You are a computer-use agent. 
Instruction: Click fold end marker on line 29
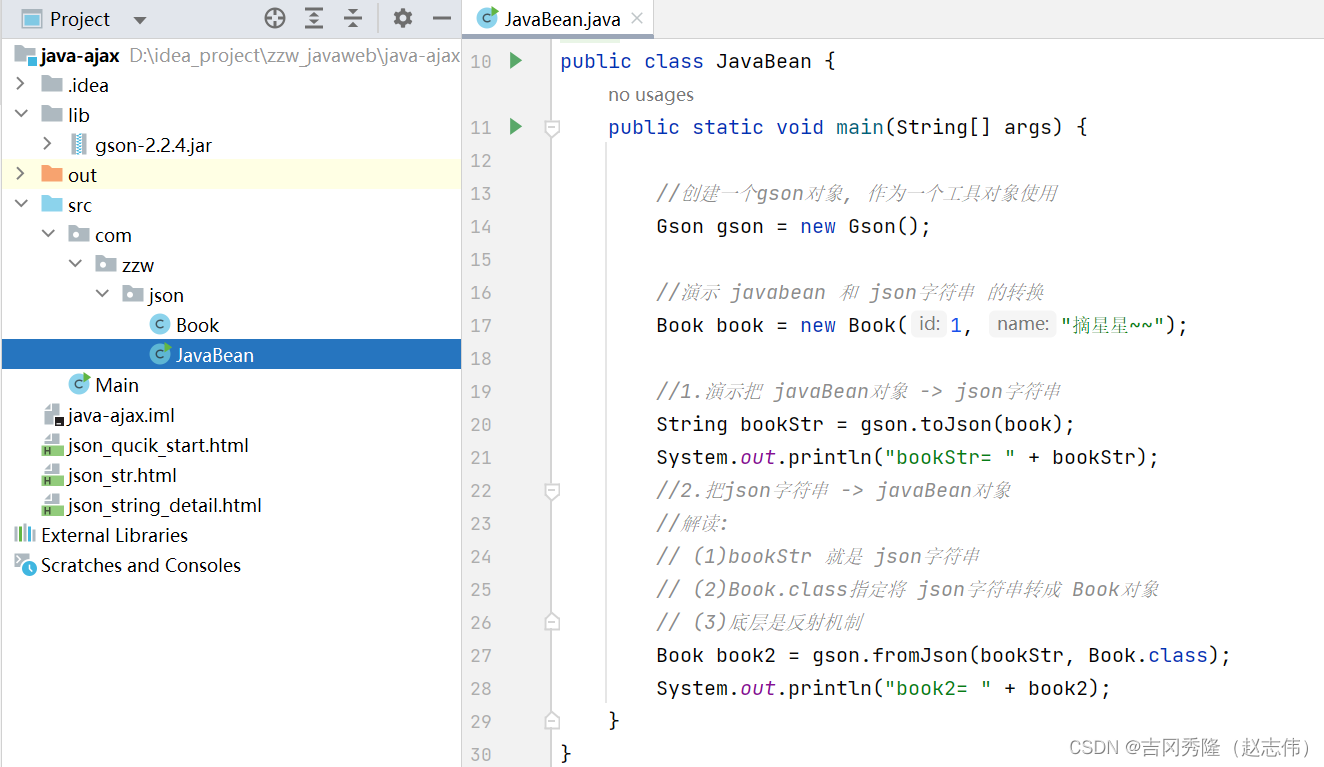(x=551, y=721)
